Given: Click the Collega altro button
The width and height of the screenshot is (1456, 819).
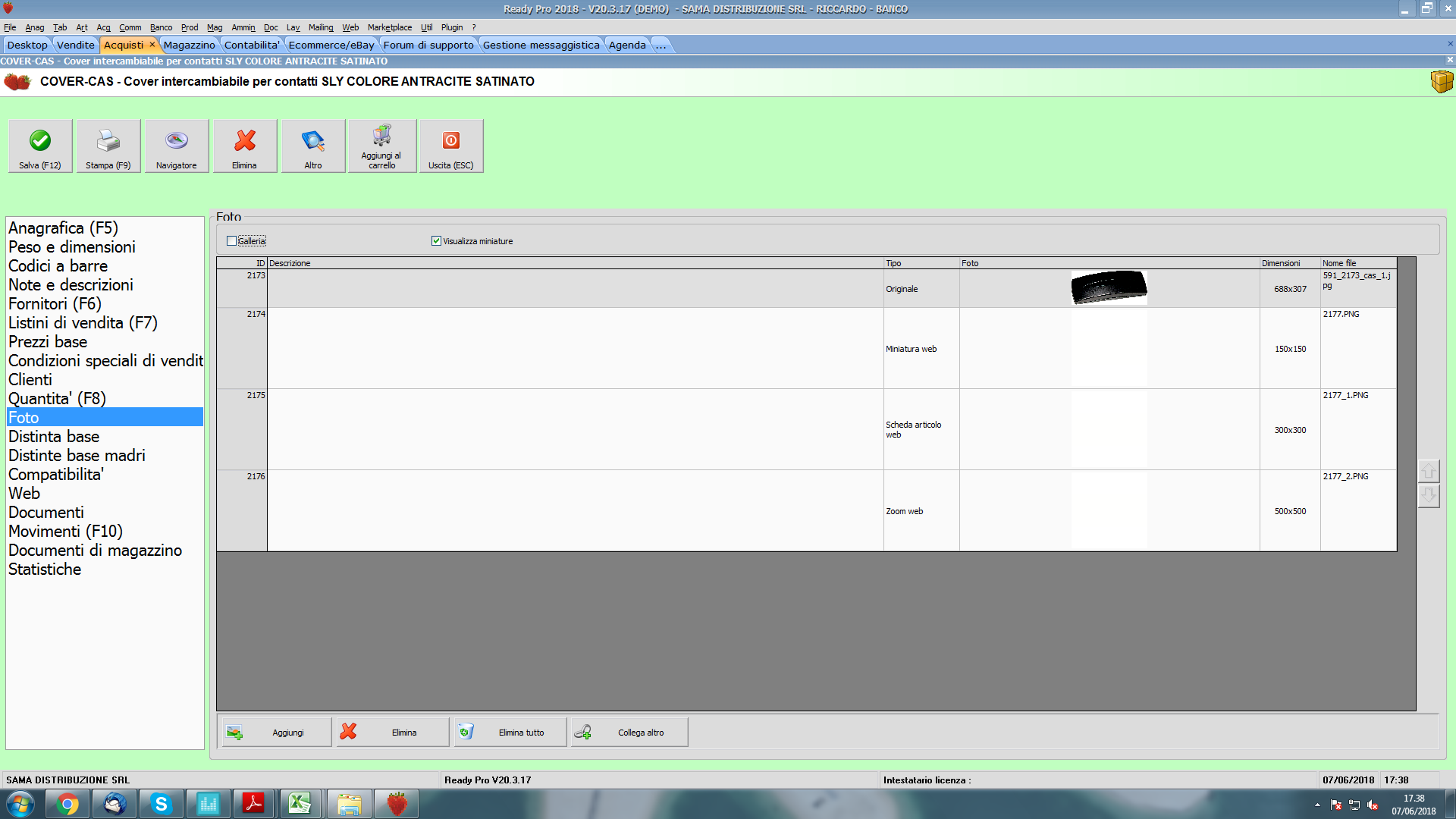Looking at the screenshot, I should (x=629, y=733).
